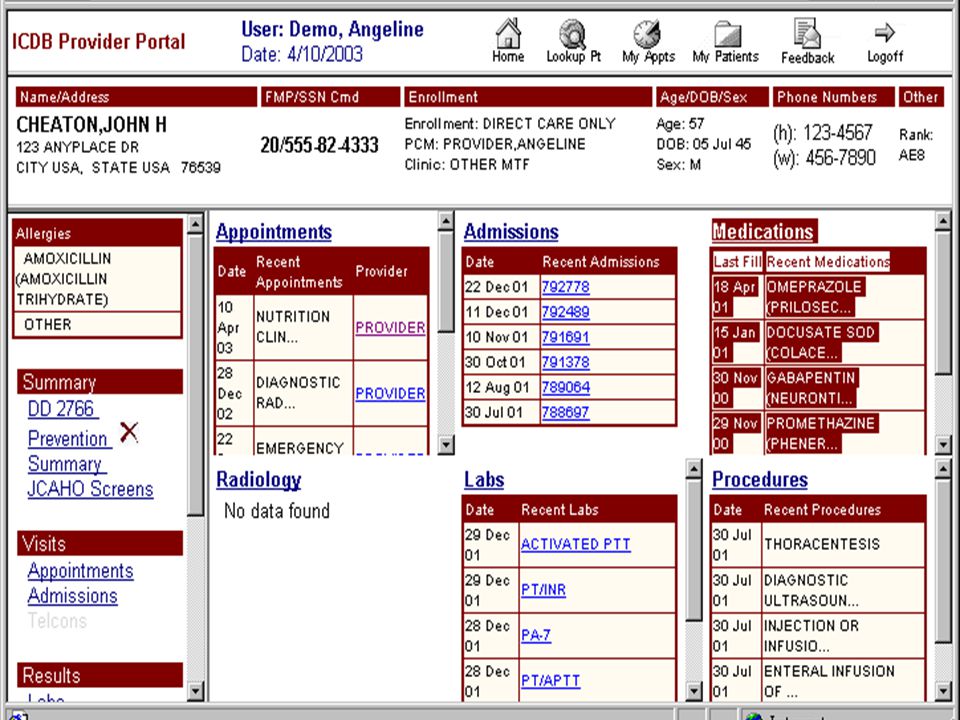This screenshot has width=960, height=720.
Task: Click the Summary sidebar section header
Action: (x=100, y=382)
